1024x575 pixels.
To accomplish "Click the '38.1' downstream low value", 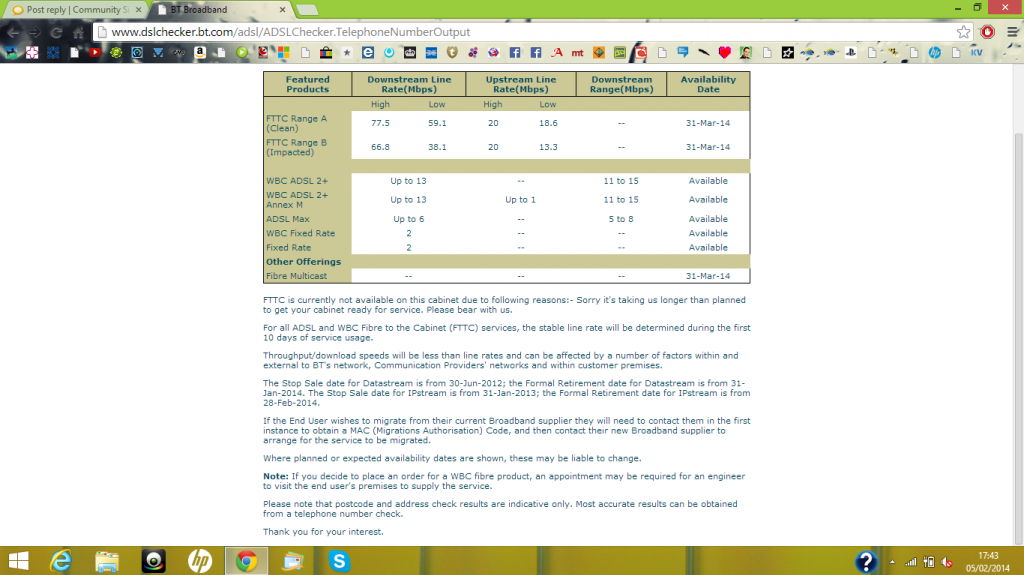I will coord(437,147).
